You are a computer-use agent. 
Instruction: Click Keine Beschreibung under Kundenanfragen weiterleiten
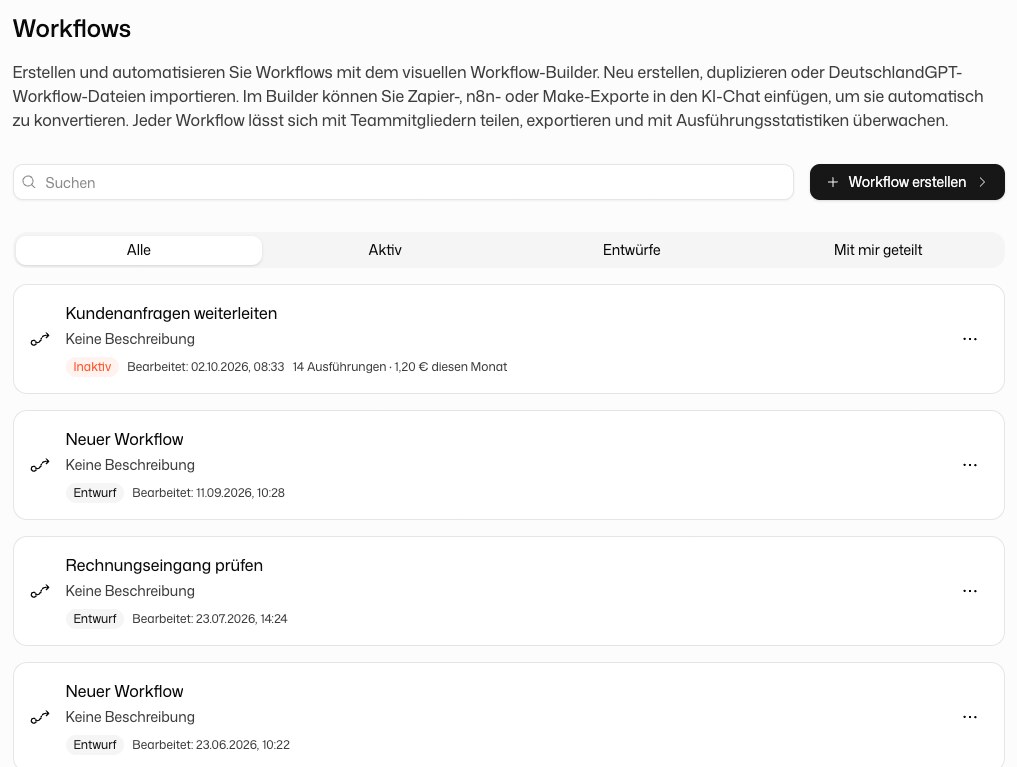tap(130, 339)
